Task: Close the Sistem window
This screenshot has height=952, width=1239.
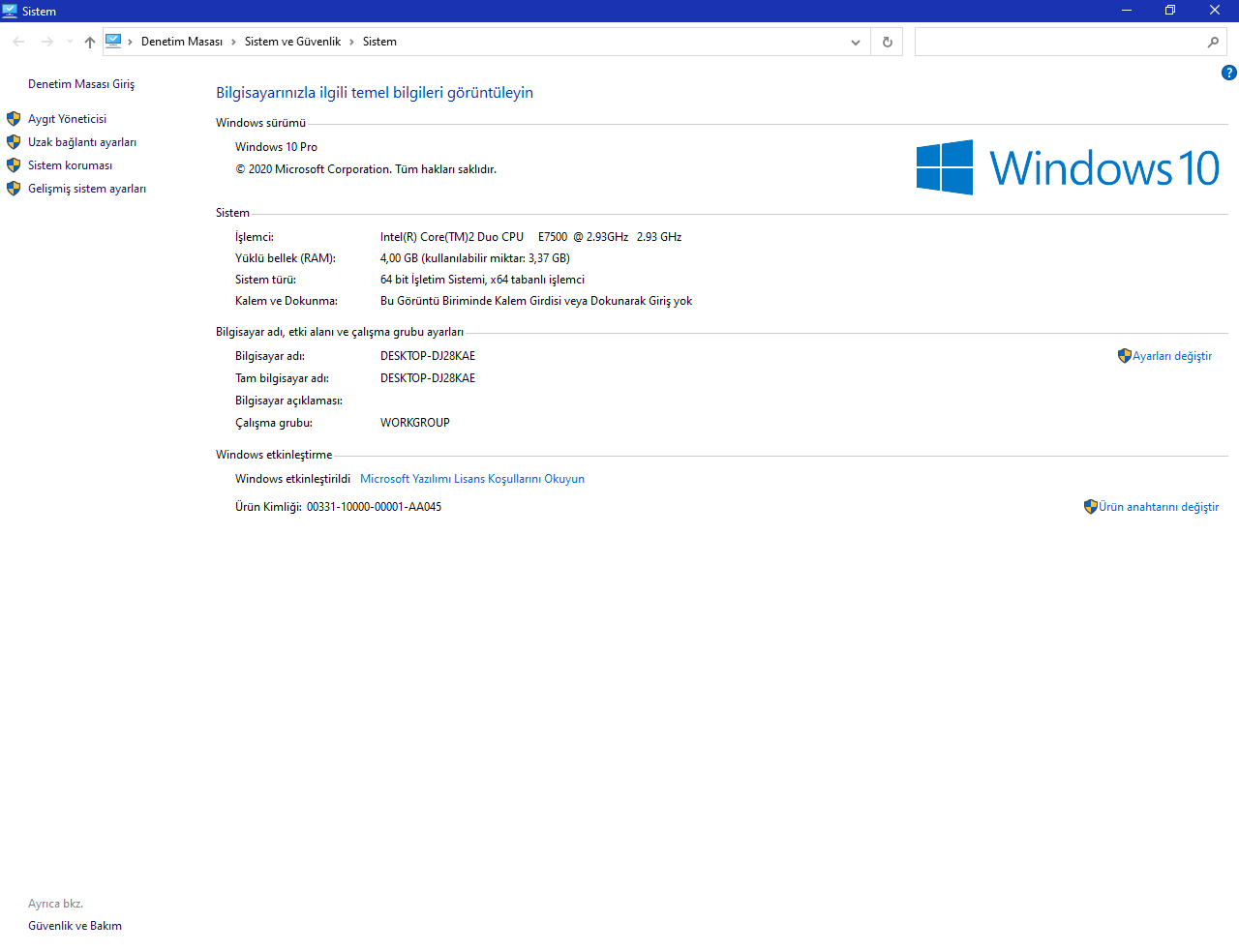Action: (1215, 11)
